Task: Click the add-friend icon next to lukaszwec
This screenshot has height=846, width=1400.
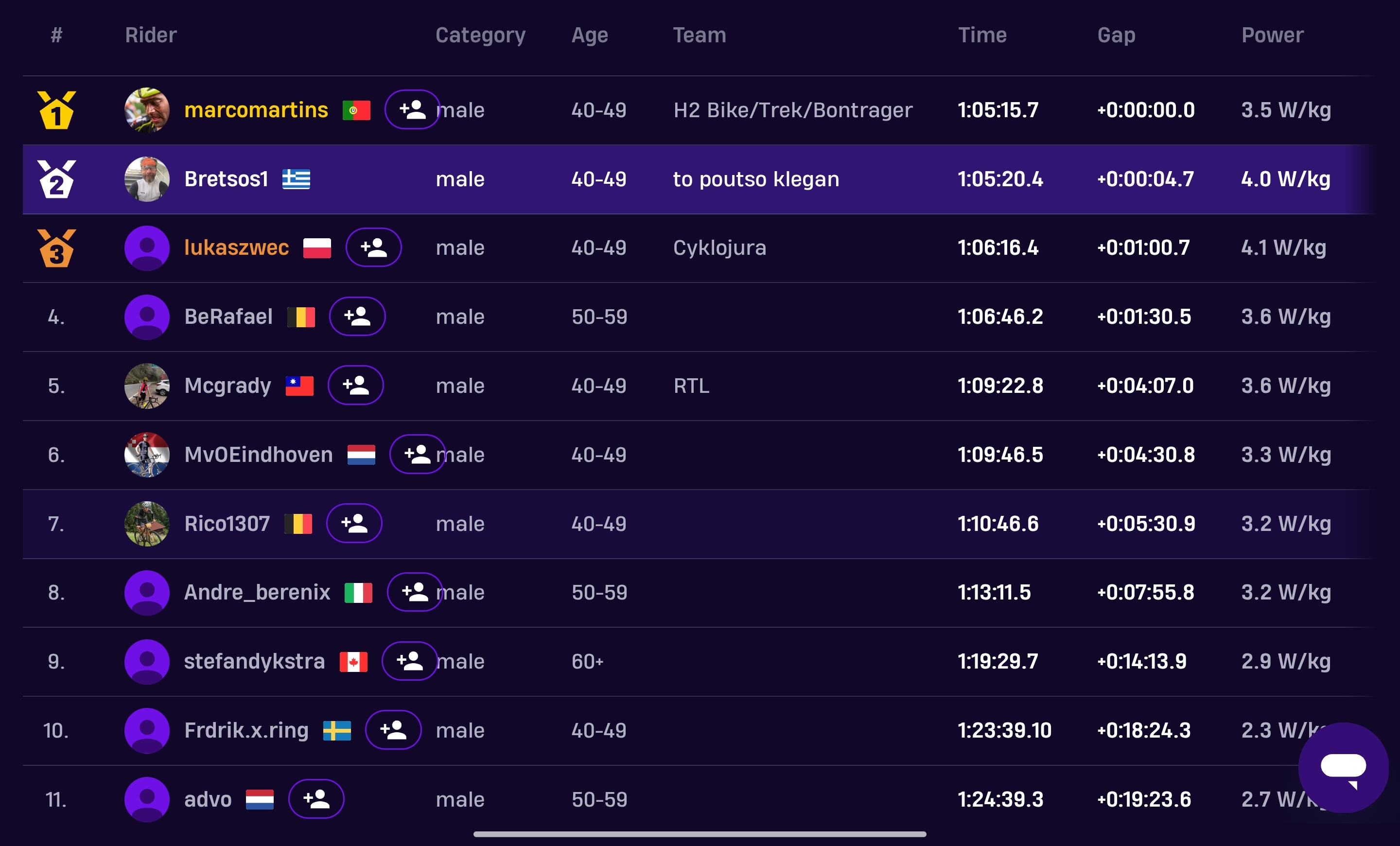Action: tap(373, 247)
